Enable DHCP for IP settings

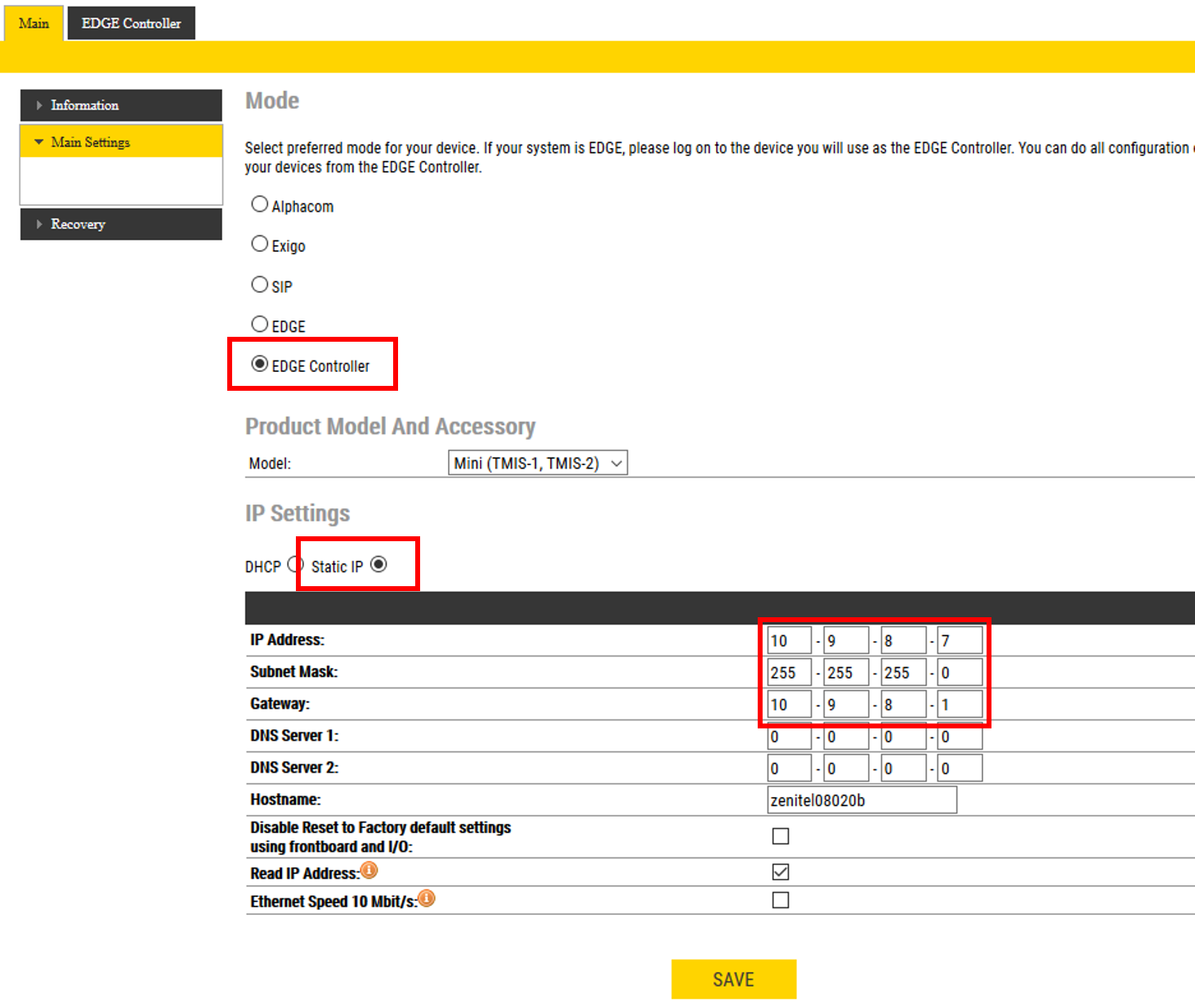click(295, 565)
